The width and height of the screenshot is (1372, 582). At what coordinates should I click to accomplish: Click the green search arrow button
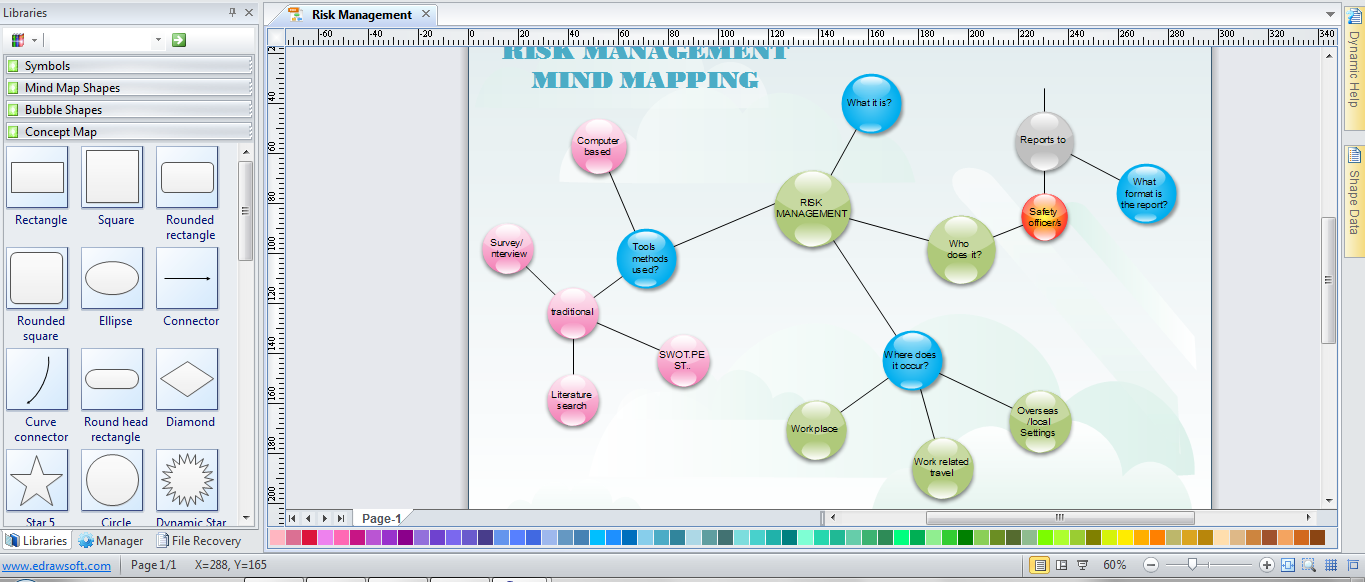pos(178,40)
